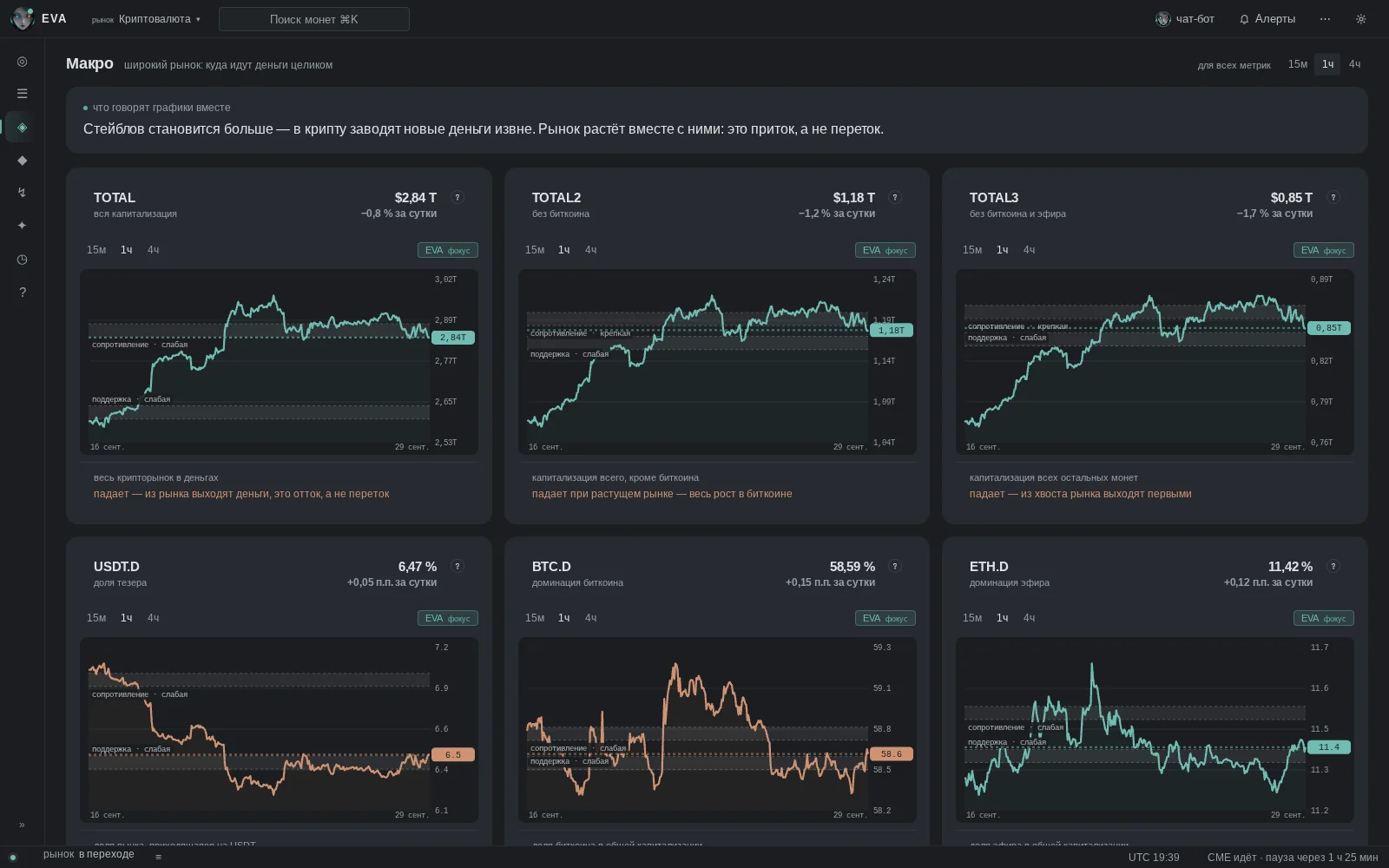This screenshot has width=1389, height=868.
Task: Open the list lines sidebar icon
Action: tap(22, 94)
